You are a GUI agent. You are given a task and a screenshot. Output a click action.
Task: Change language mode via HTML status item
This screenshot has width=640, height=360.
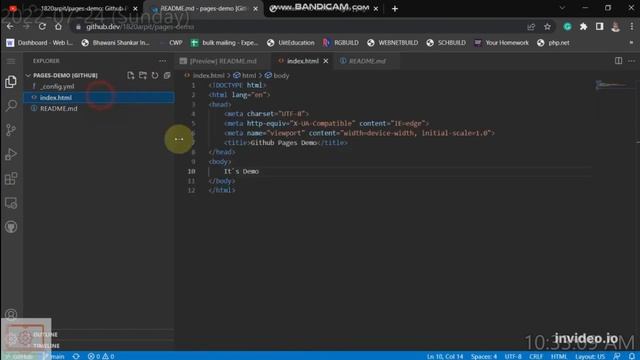tap(559, 356)
